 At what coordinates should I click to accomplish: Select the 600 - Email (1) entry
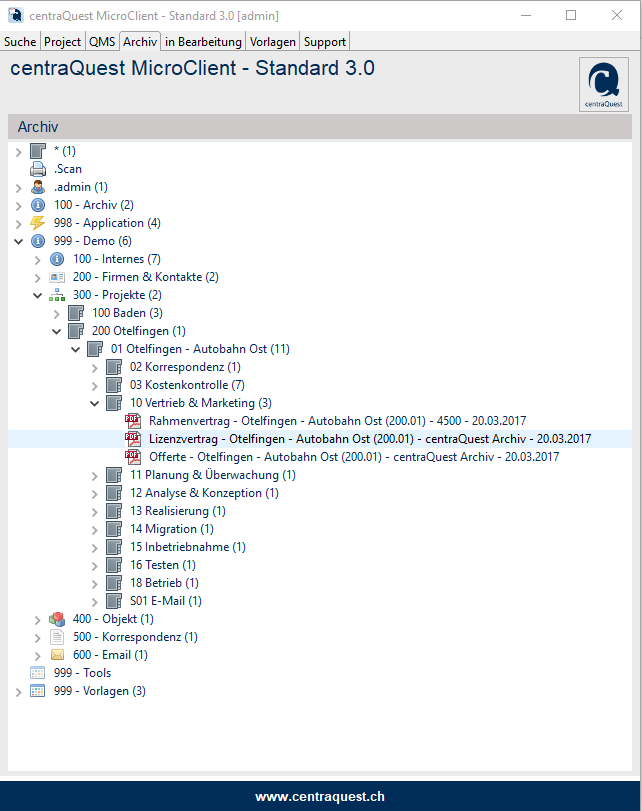(110, 655)
